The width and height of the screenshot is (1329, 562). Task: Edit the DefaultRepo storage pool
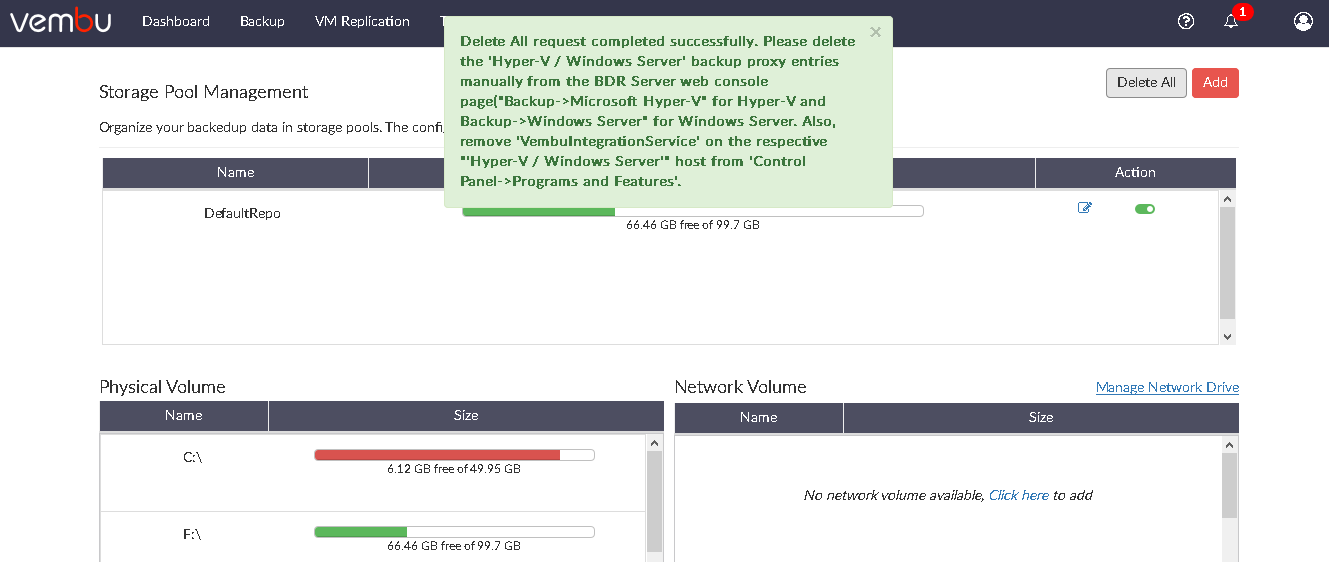click(1085, 208)
